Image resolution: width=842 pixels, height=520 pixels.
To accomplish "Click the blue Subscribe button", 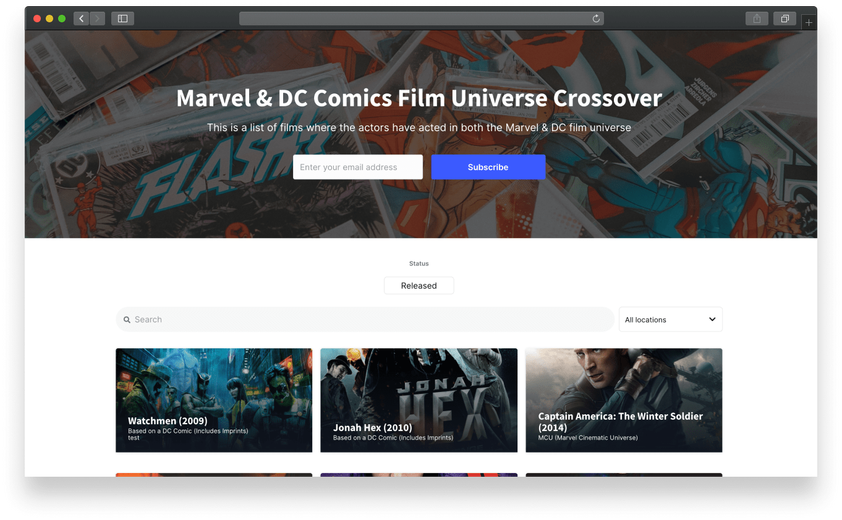I will [x=488, y=167].
